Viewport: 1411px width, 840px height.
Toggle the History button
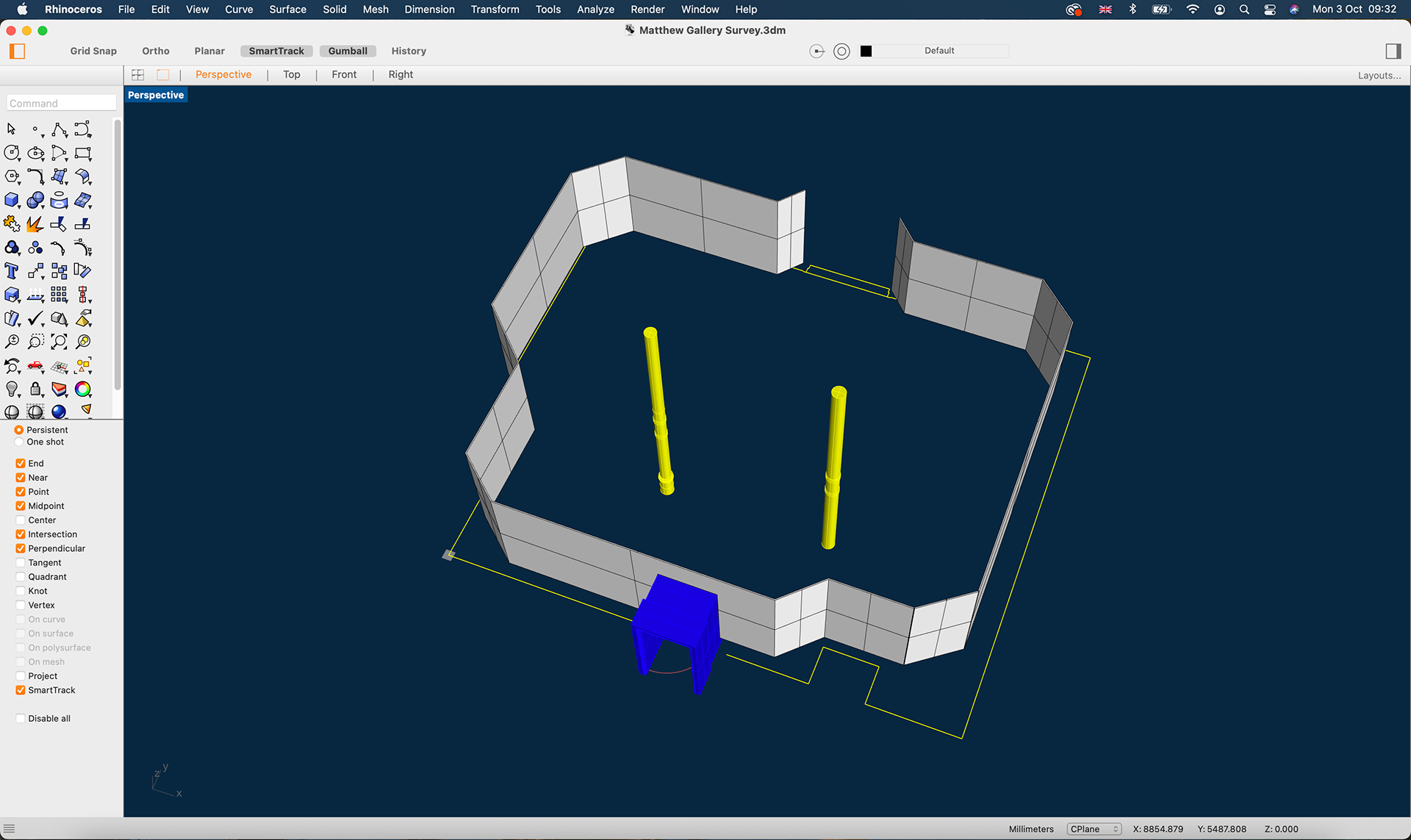coord(409,51)
